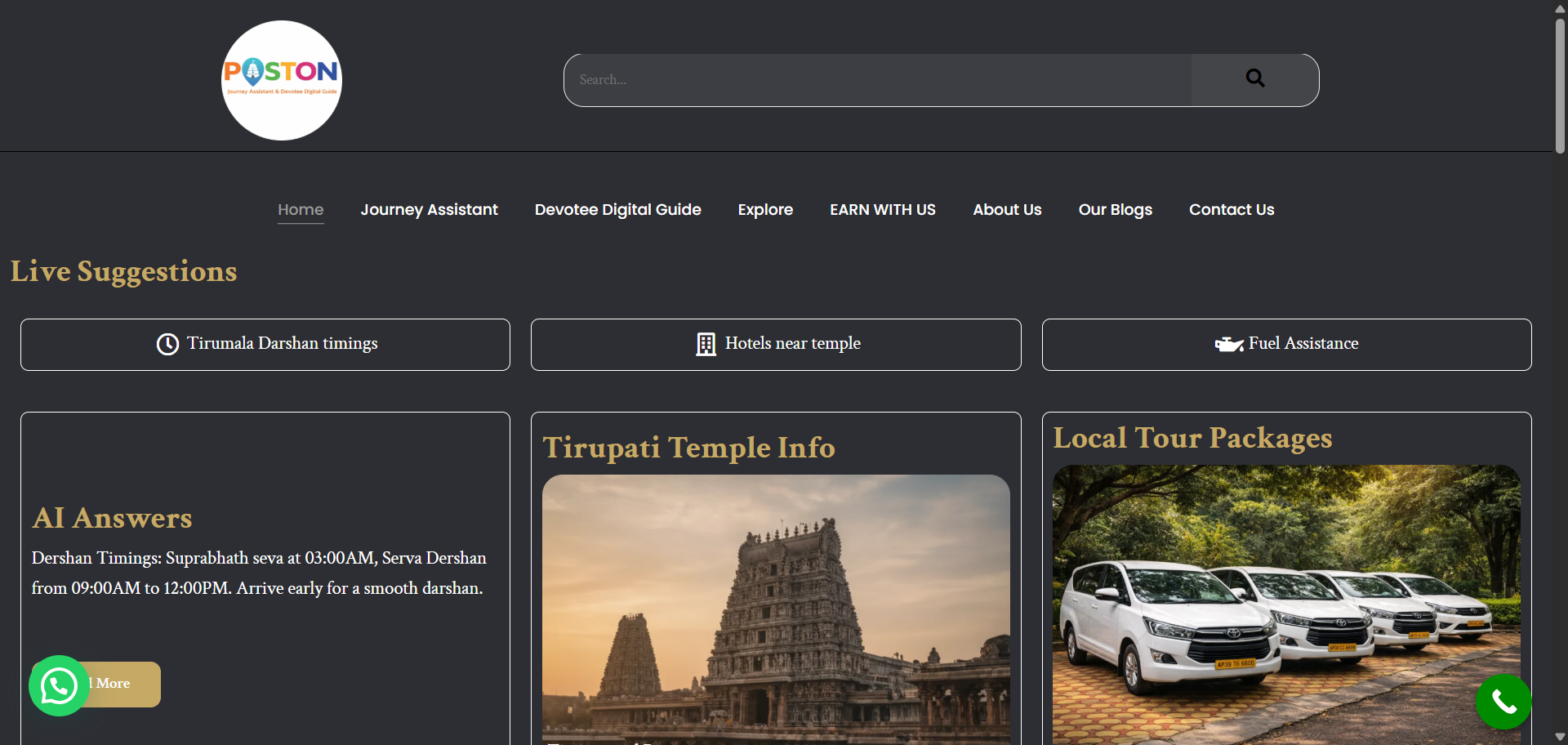Click the Read More button under AI Answers

122,684
